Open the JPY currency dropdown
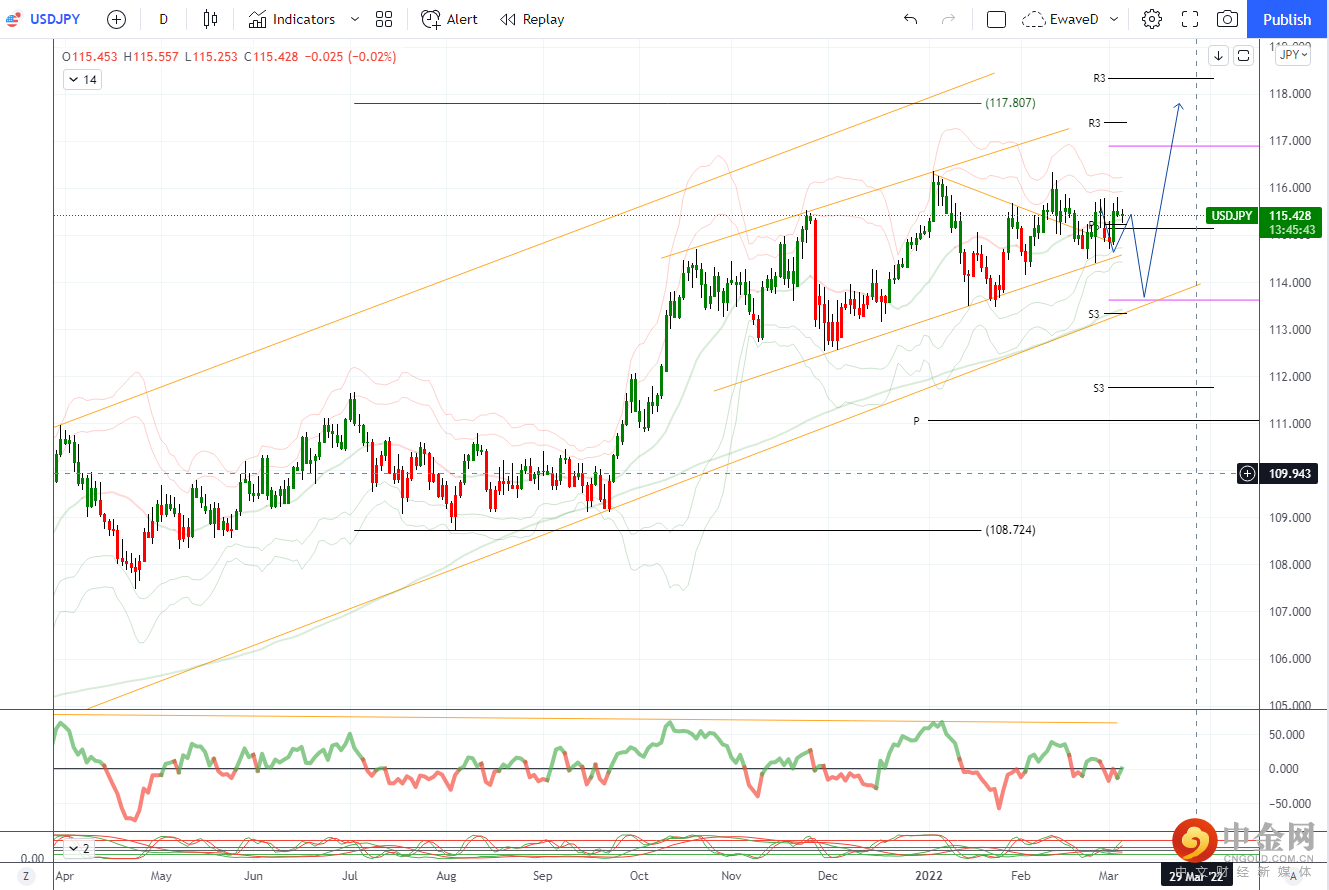 coord(1293,55)
